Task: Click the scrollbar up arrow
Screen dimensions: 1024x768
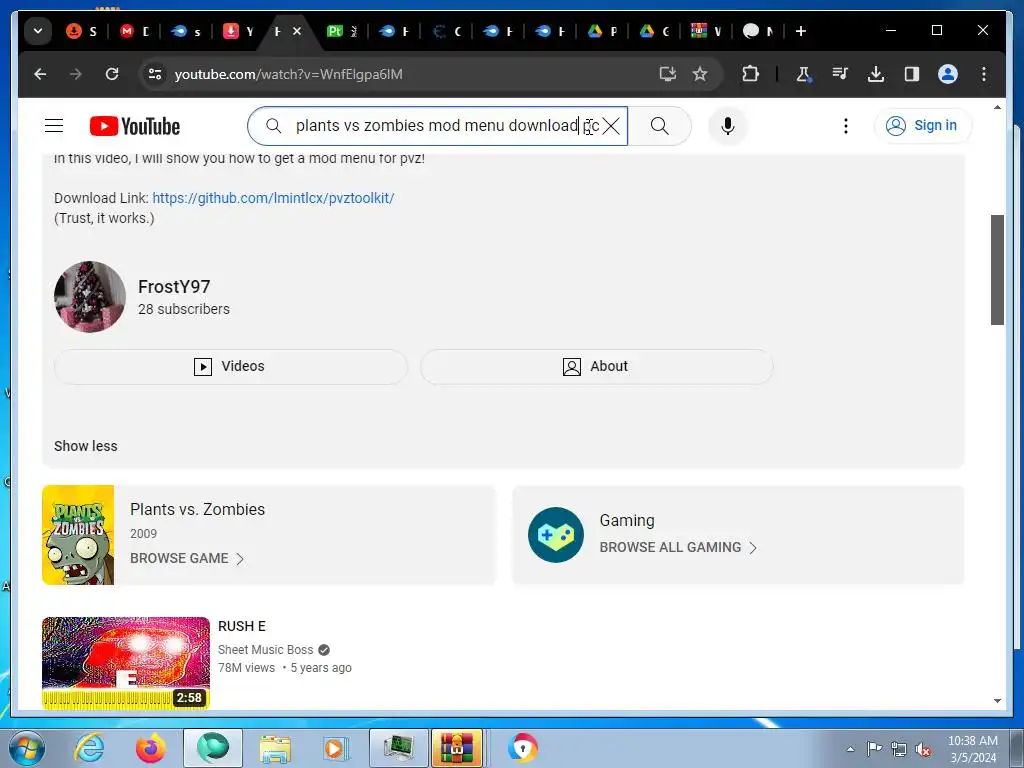Action: [x=997, y=106]
